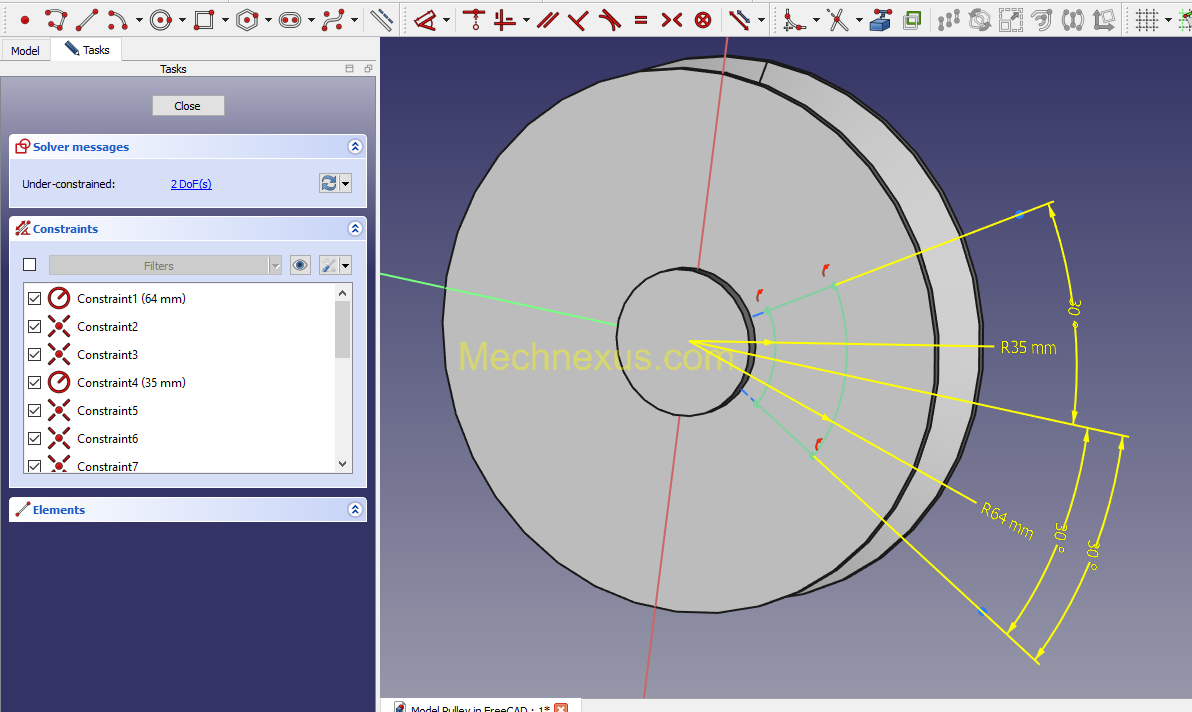Enable the constraint Filters checkbox
The width and height of the screenshot is (1192, 712).
tap(30, 264)
